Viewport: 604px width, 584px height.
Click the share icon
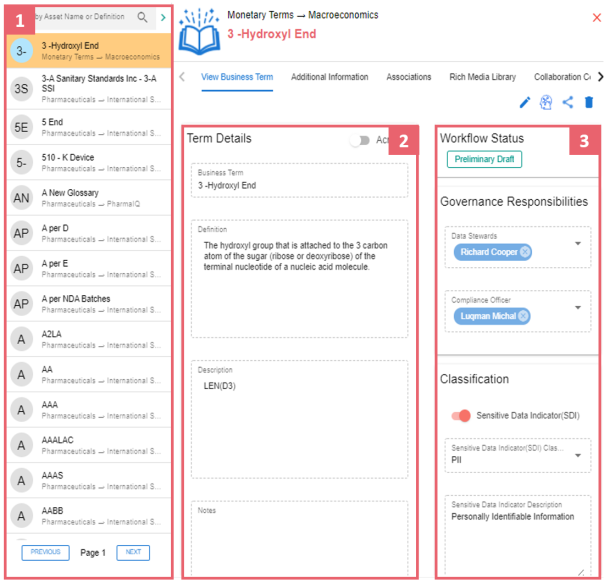pyautogui.click(x=568, y=102)
